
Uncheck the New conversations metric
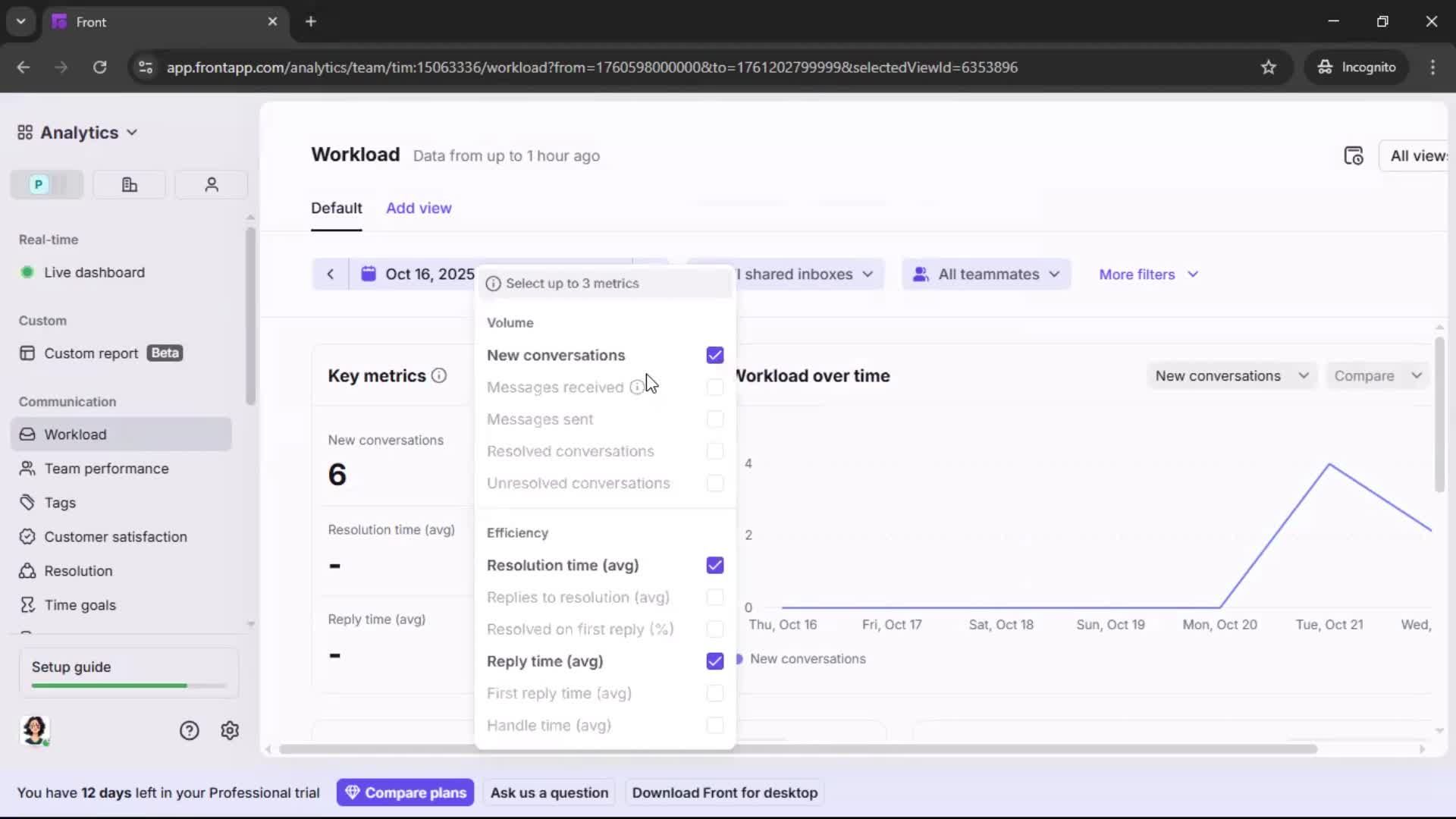[x=714, y=355]
